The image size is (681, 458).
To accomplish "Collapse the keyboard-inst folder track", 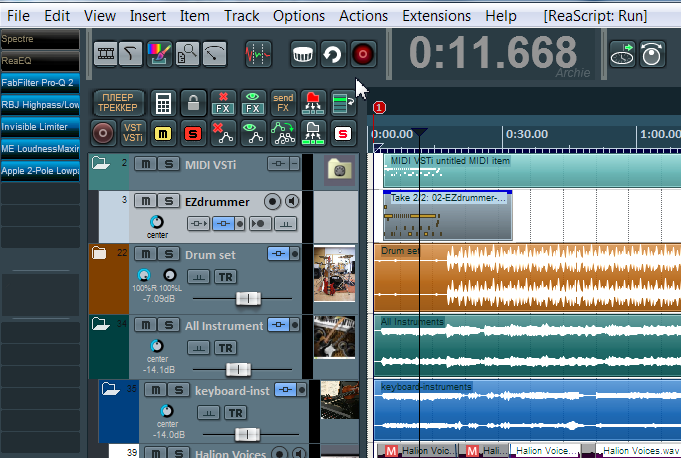I will (111, 389).
